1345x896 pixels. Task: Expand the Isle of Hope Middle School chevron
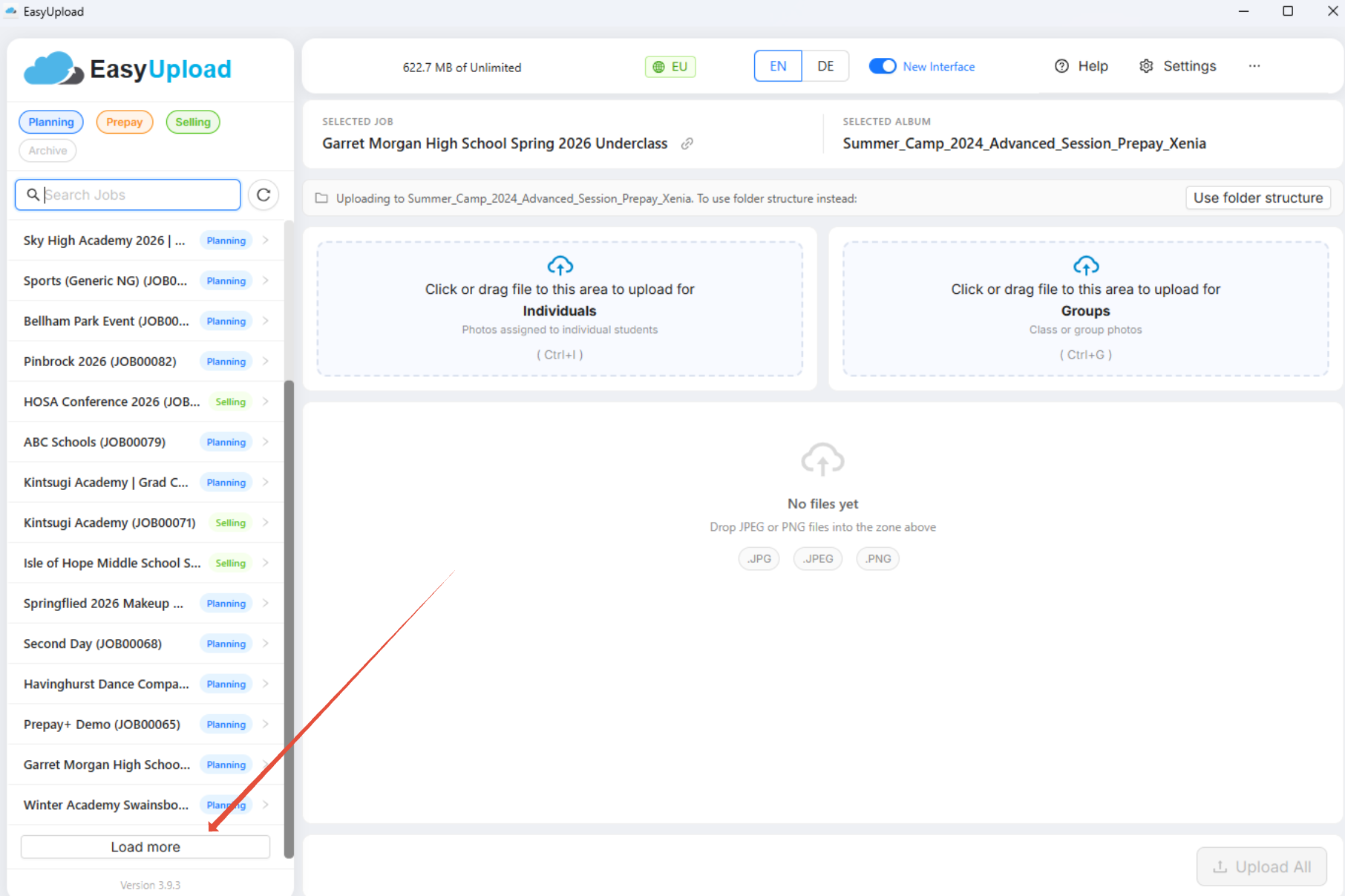(266, 563)
